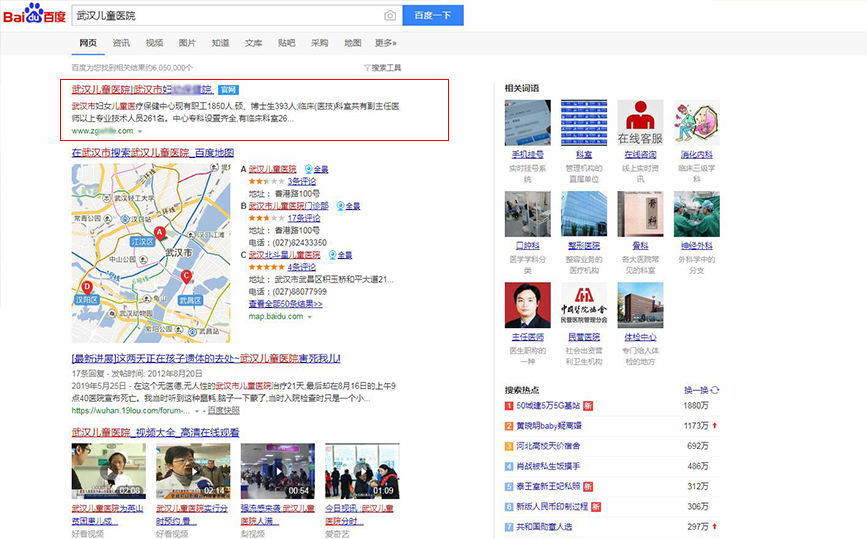The image size is (867, 539).
Task: Switch to 地图 tab
Action: (x=352, y=43)
